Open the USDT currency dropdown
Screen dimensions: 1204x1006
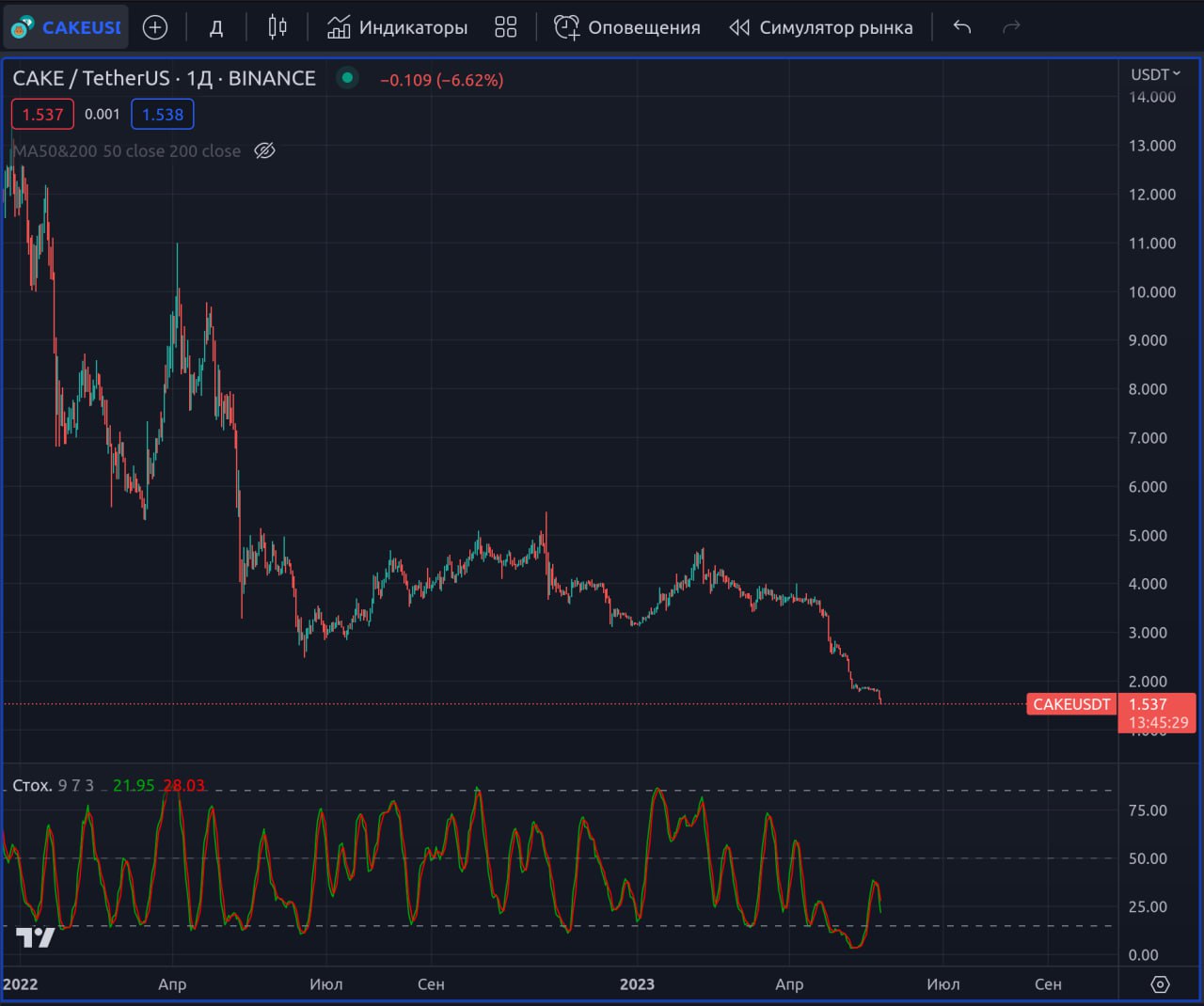click(x=1155, y=74)
